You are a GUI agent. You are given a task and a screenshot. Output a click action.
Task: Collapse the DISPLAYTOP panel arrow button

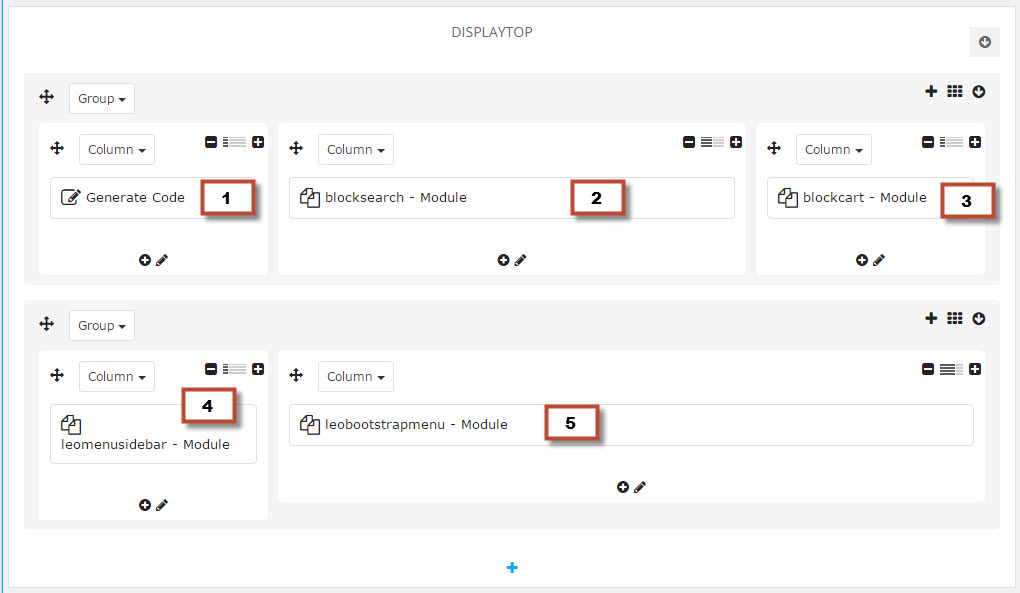tap(984, 42)
